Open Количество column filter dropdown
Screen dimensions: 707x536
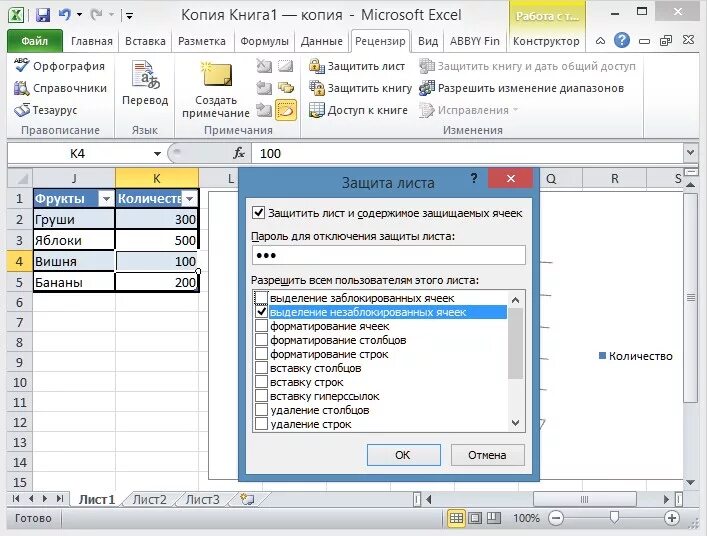pyautogui.click(x=190, y=199)
